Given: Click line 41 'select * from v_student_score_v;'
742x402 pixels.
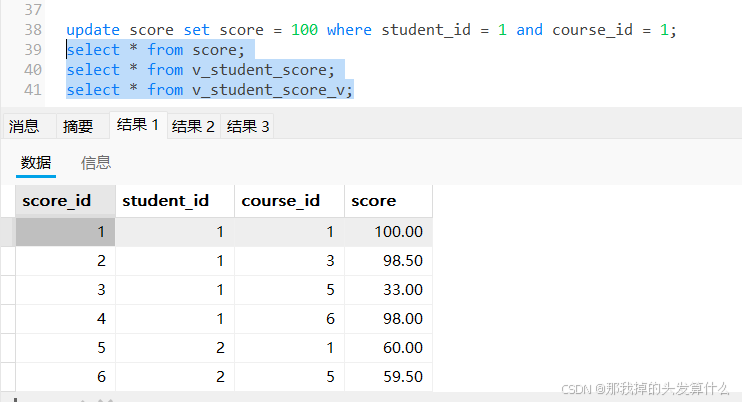Looking at the screenshot, I should point(210,90).
